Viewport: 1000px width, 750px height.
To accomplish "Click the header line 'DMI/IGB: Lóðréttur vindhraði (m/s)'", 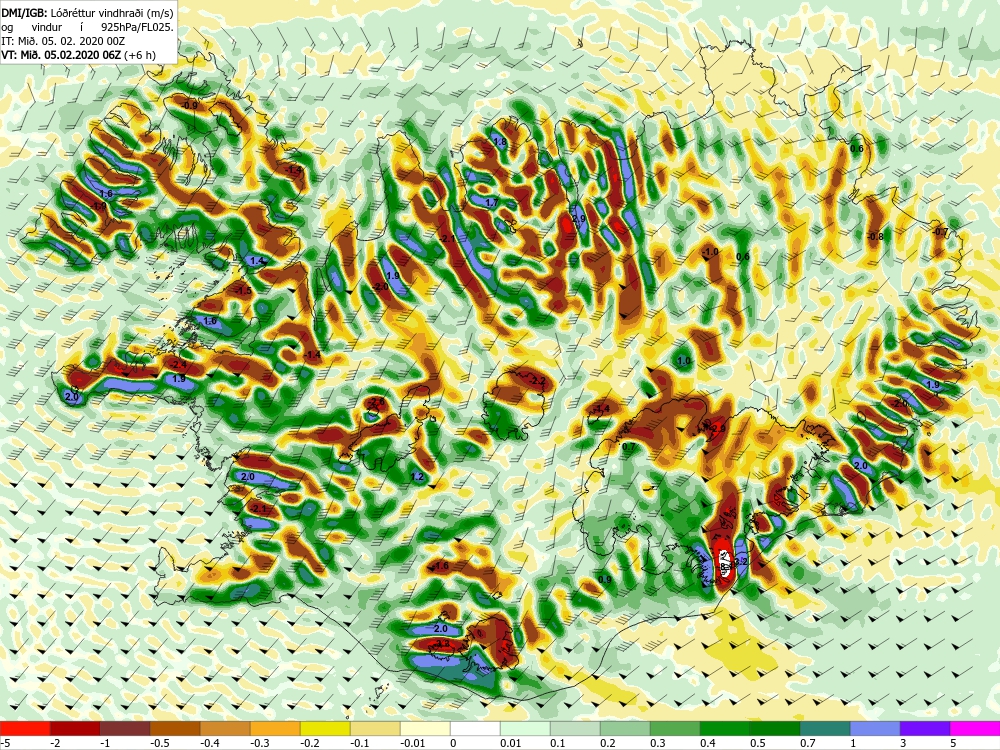I will (87, 13).
